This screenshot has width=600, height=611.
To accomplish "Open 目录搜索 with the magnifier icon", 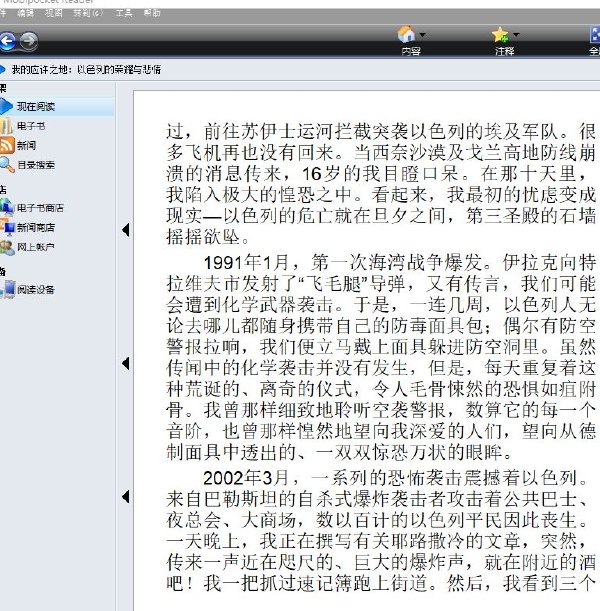I will [27, 165].
